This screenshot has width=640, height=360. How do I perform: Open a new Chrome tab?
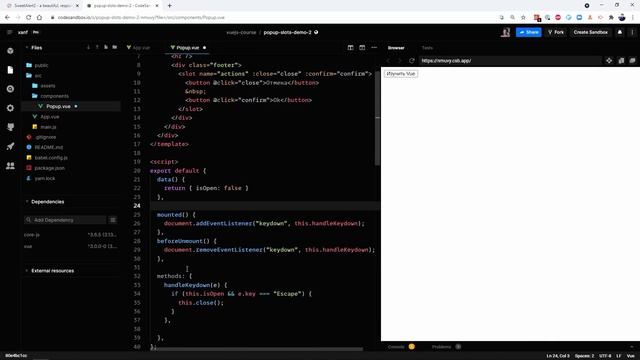(169, 6)
